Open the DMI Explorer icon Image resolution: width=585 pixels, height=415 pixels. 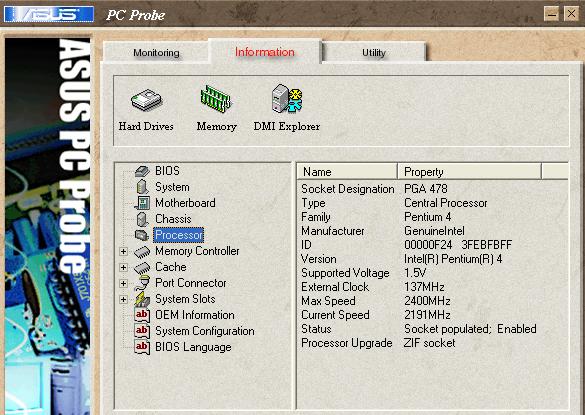287,98
